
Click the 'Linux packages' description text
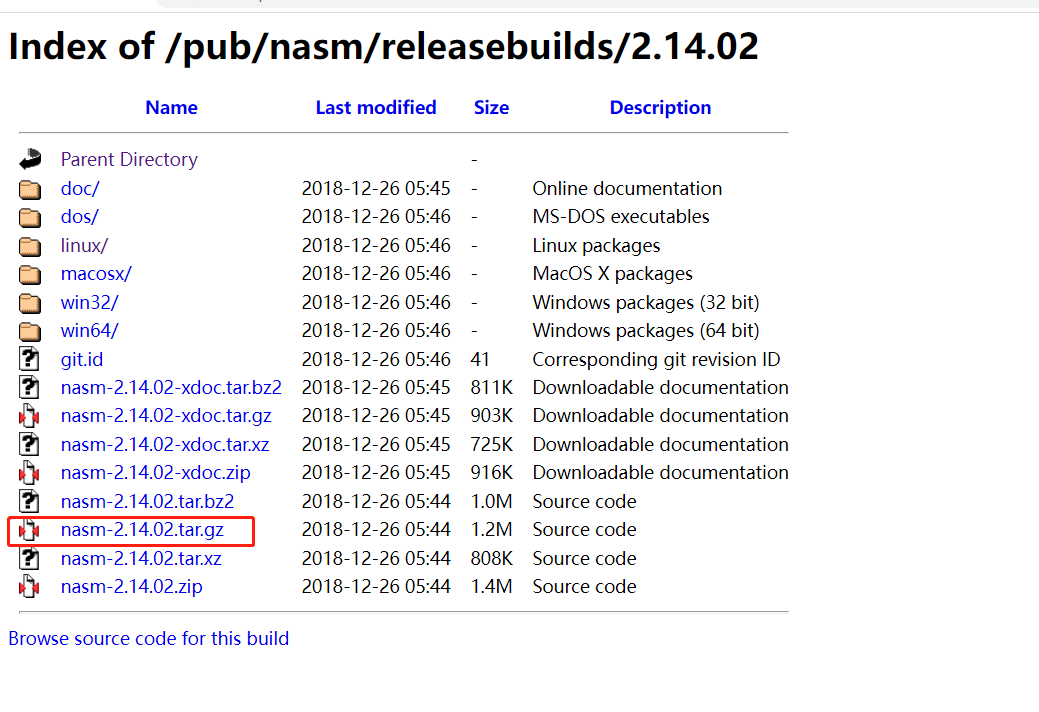[x=596, y=246]
